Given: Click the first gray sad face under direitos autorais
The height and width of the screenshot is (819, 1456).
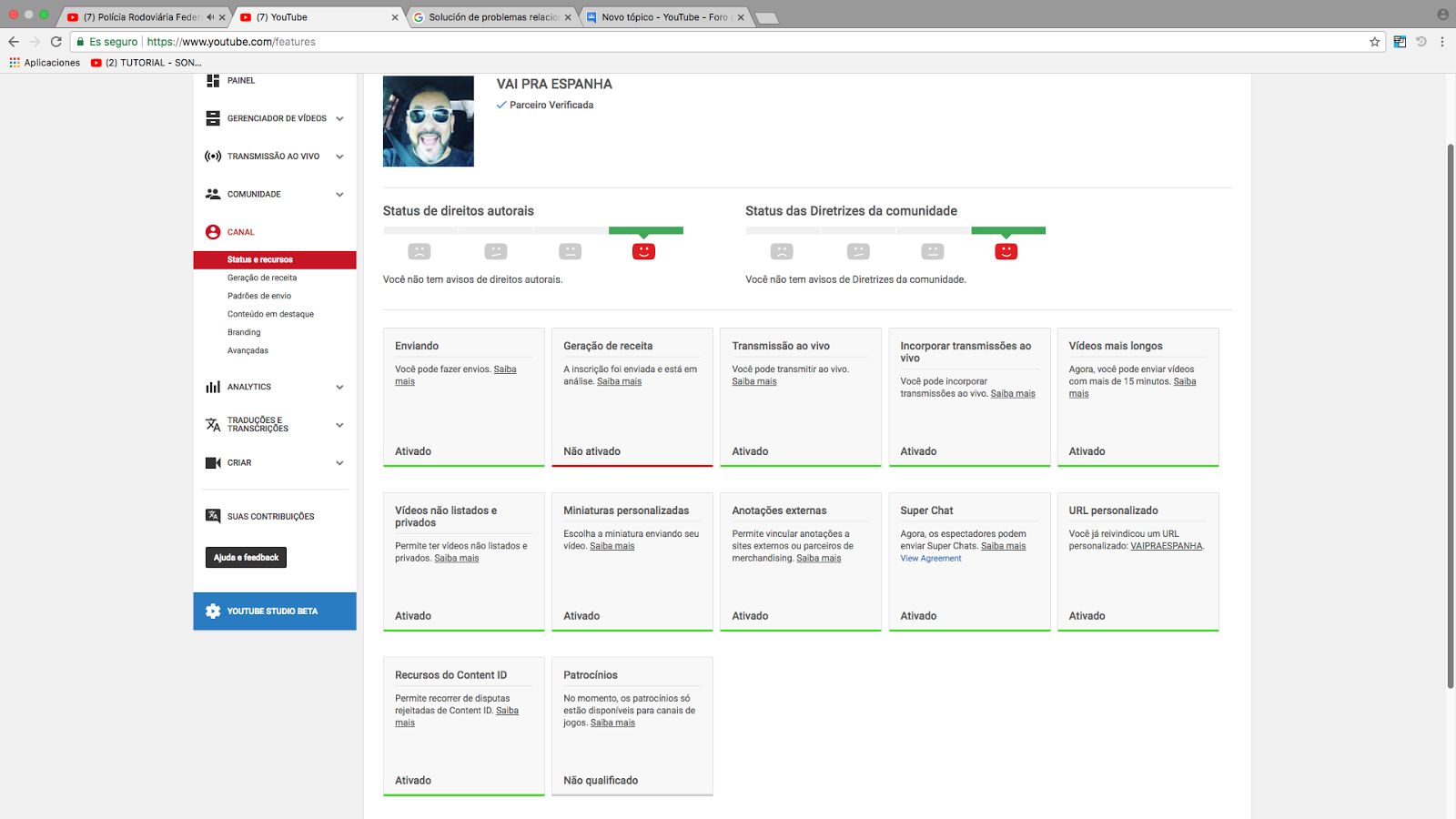Looking at the screenshot, I should (420, 251).
